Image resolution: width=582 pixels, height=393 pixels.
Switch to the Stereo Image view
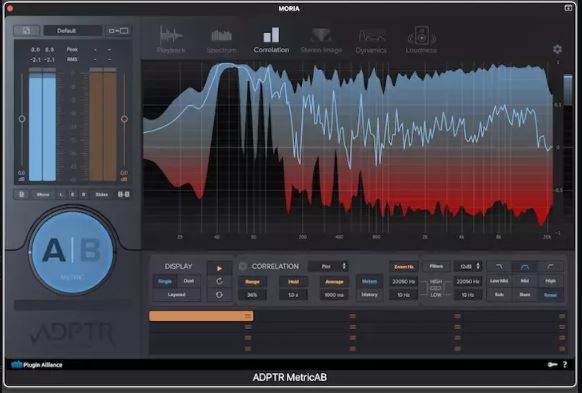[321, 40]
